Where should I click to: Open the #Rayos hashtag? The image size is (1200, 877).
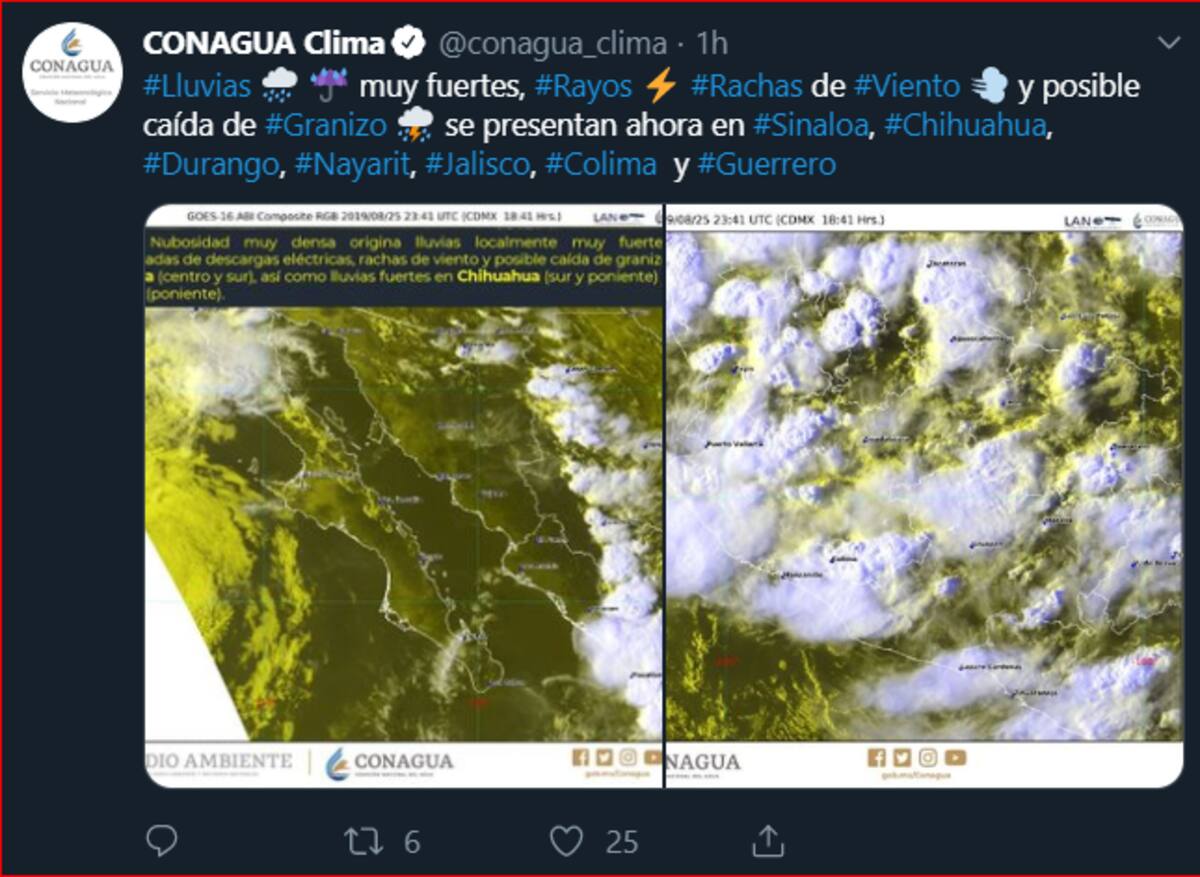coord(583,86)
